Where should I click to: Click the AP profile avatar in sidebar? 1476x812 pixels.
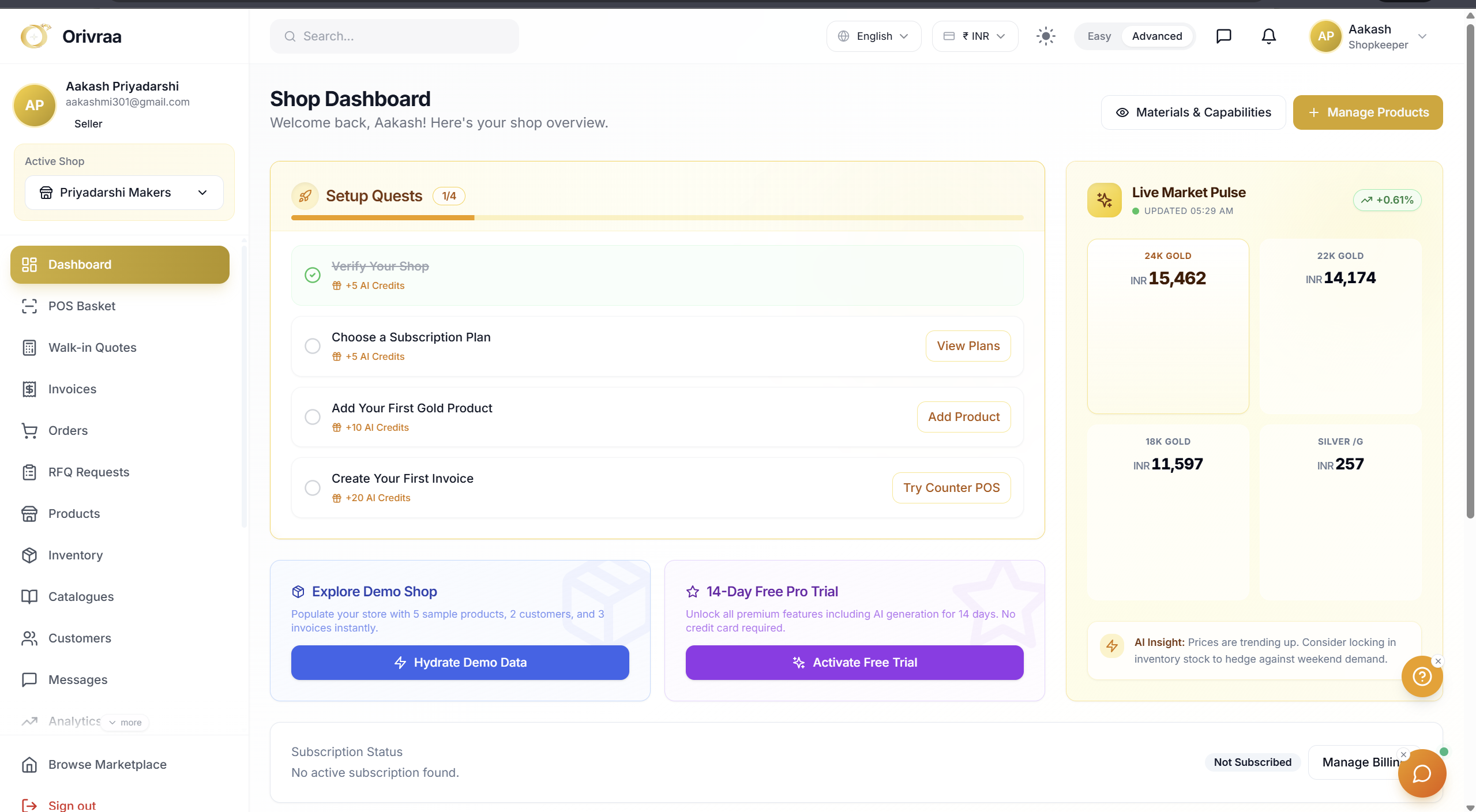click(35, 105)
